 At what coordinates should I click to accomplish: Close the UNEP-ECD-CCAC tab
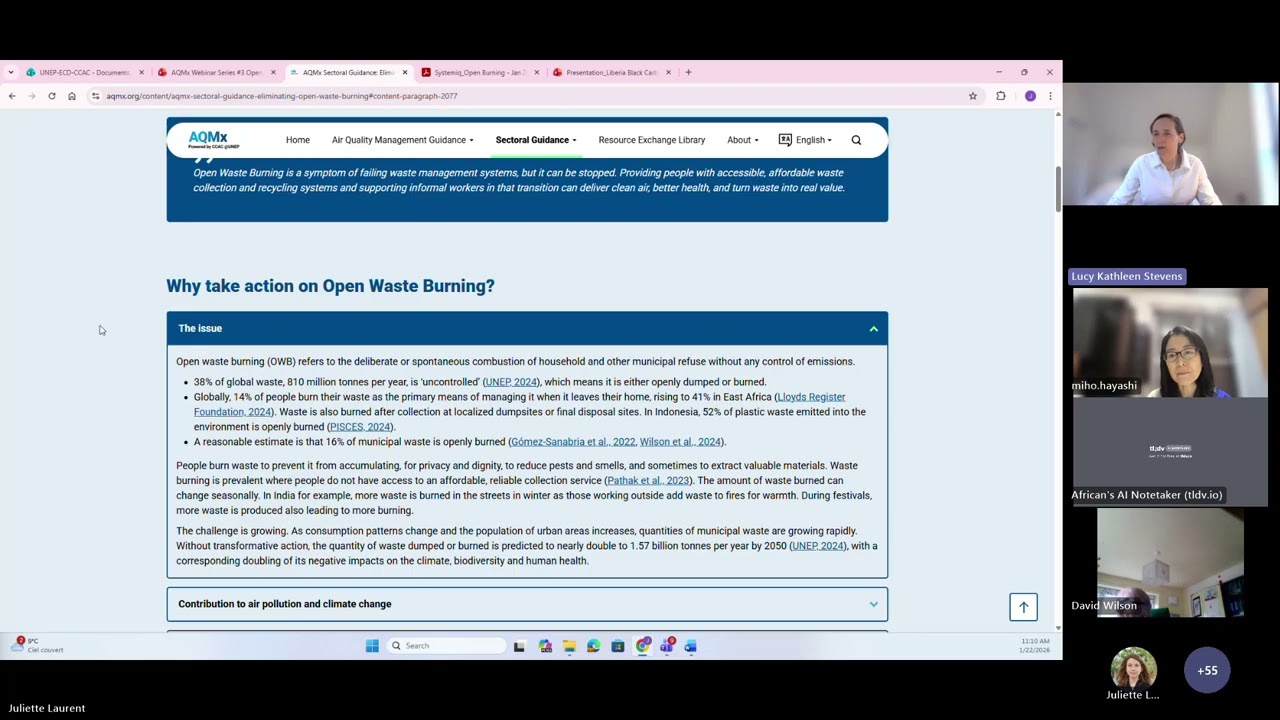click(141, 72)
